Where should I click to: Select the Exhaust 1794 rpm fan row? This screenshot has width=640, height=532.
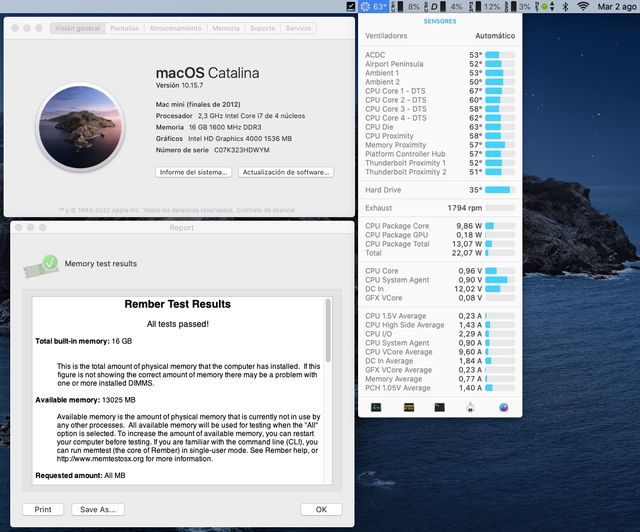440,208
